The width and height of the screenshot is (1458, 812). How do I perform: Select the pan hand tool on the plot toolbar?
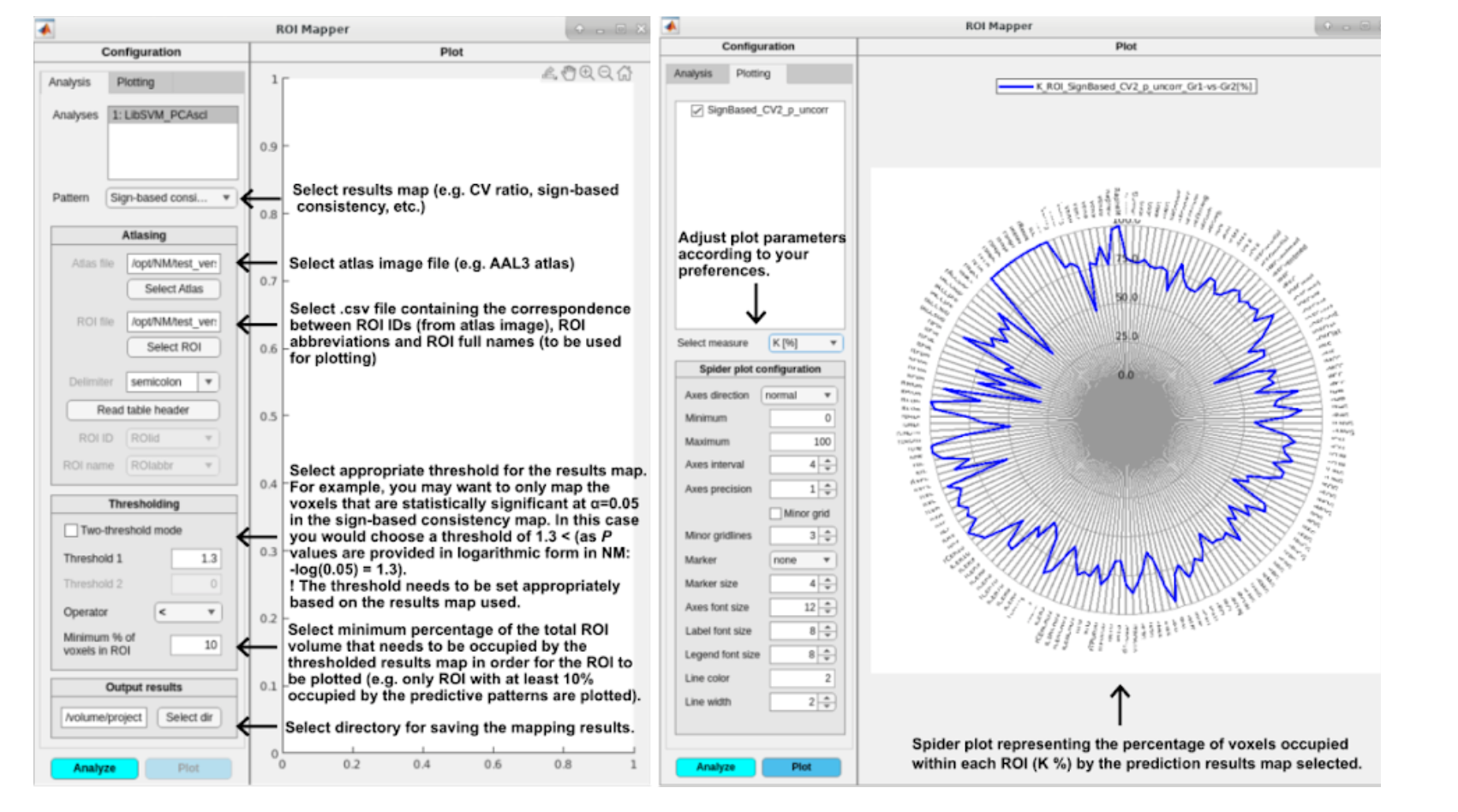pyautogui.click(x=568, y=74)
